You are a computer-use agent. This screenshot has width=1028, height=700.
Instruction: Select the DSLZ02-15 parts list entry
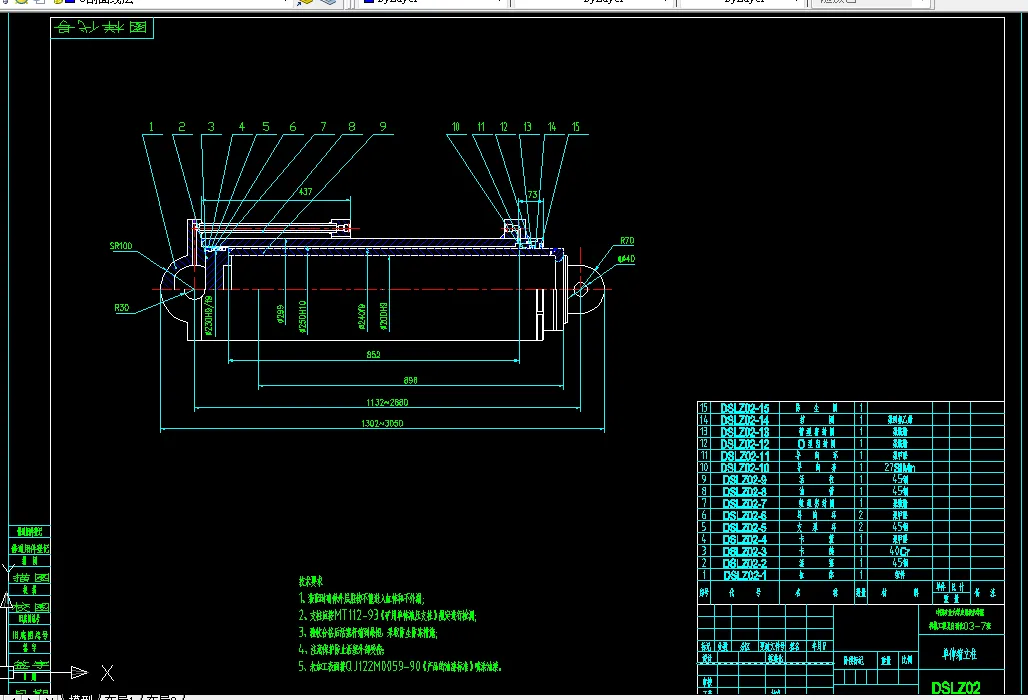[746, 408]
